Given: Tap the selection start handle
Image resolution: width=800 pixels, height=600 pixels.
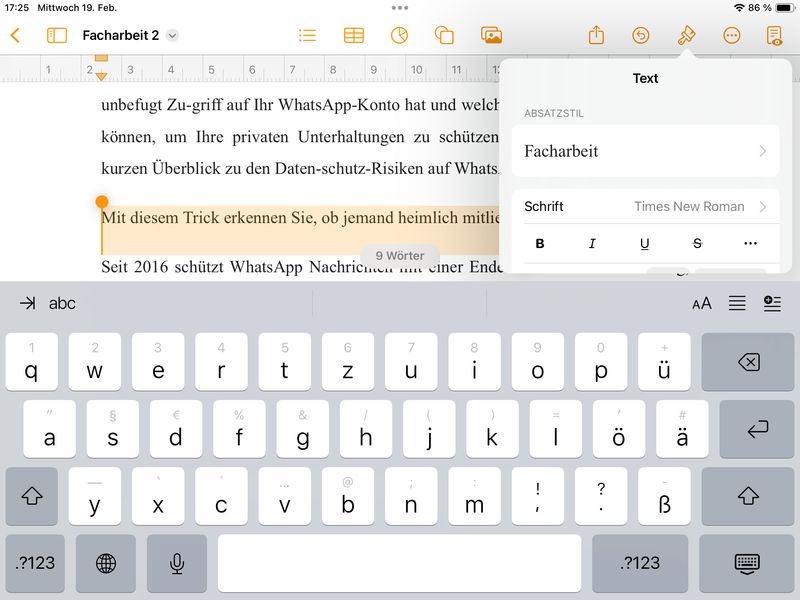Looking at the screenshot, I should pyautogui.click(x=102, y=203).
